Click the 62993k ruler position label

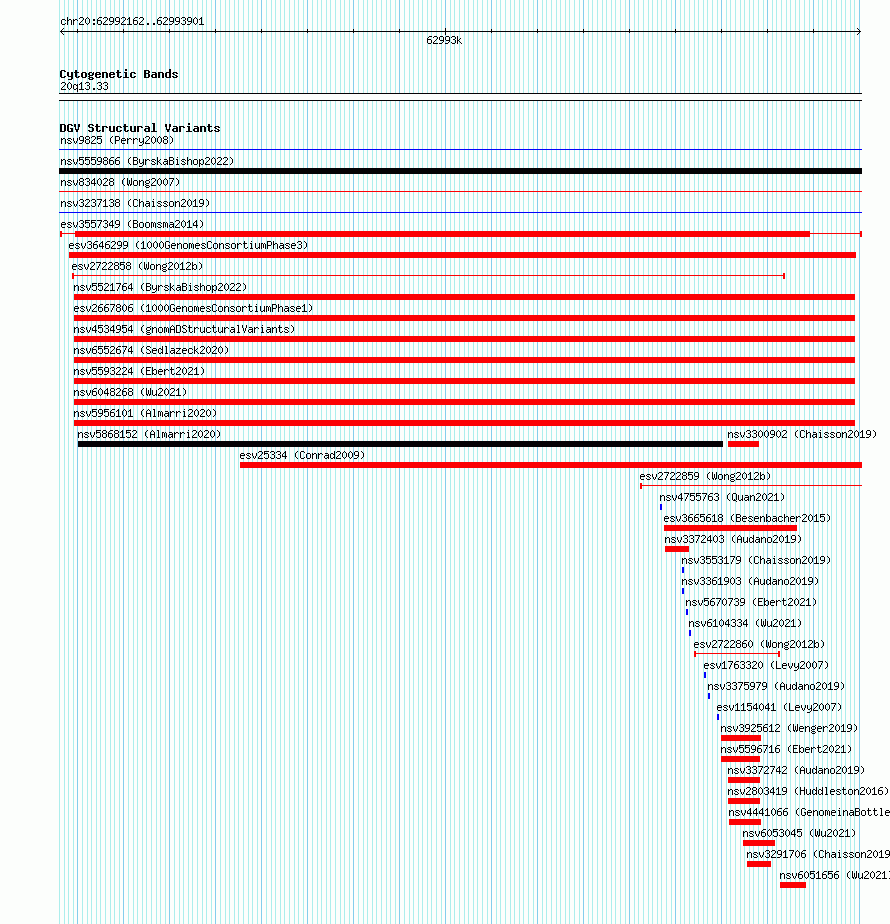444,41
